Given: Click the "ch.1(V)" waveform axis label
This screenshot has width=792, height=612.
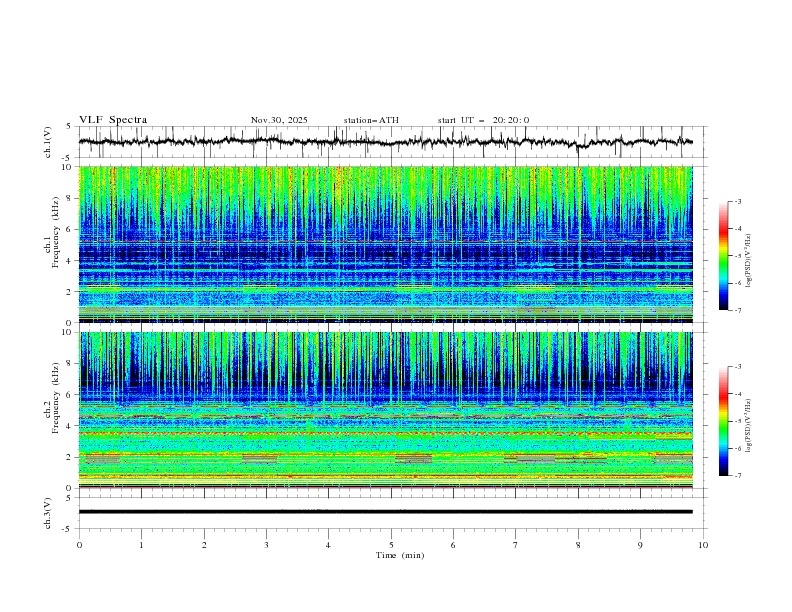Looking at the screenshot, I should tap(48, 142).
